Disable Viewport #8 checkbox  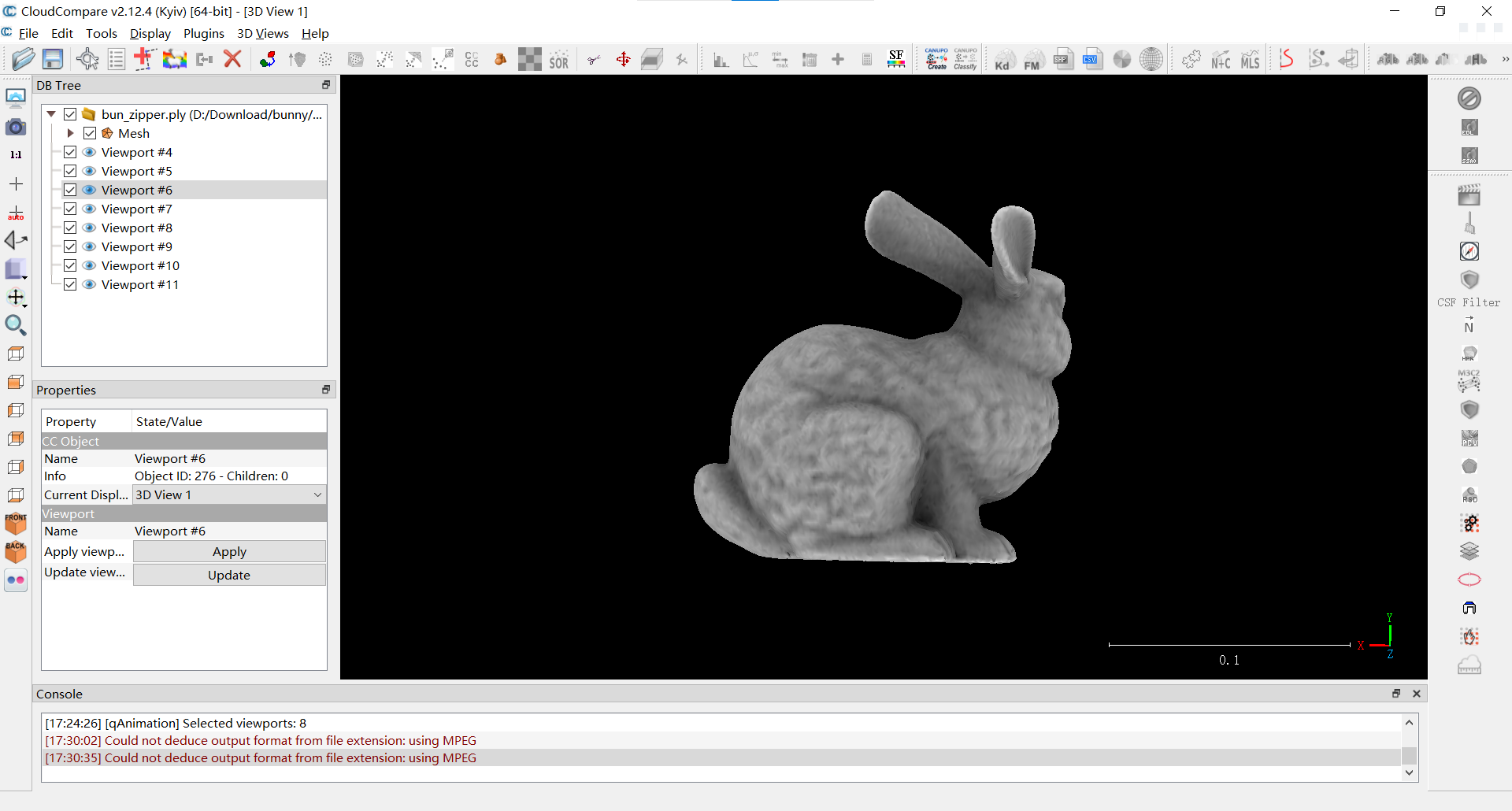[70, 228]
